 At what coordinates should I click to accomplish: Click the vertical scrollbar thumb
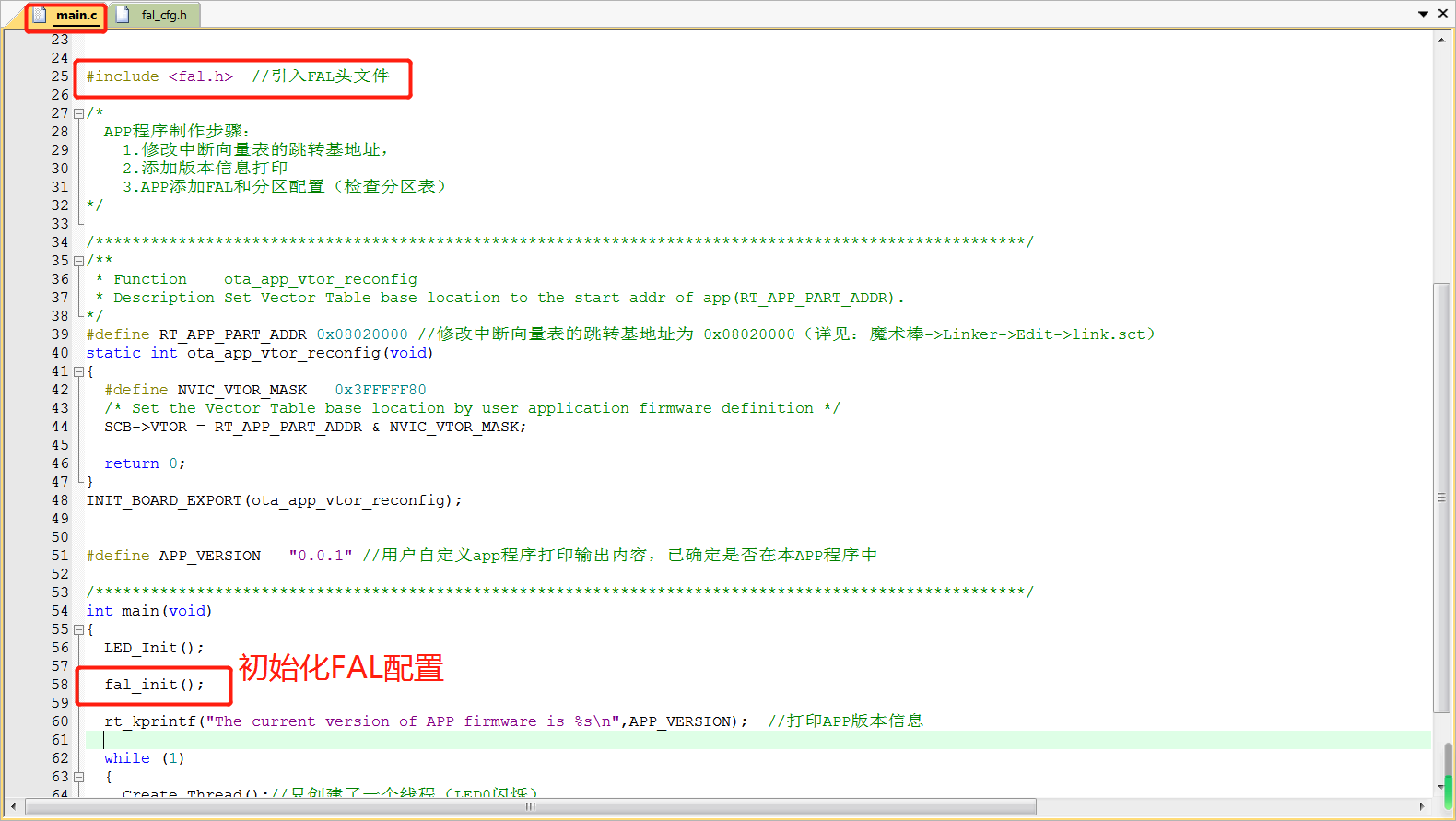click(x=1442, y=498)
